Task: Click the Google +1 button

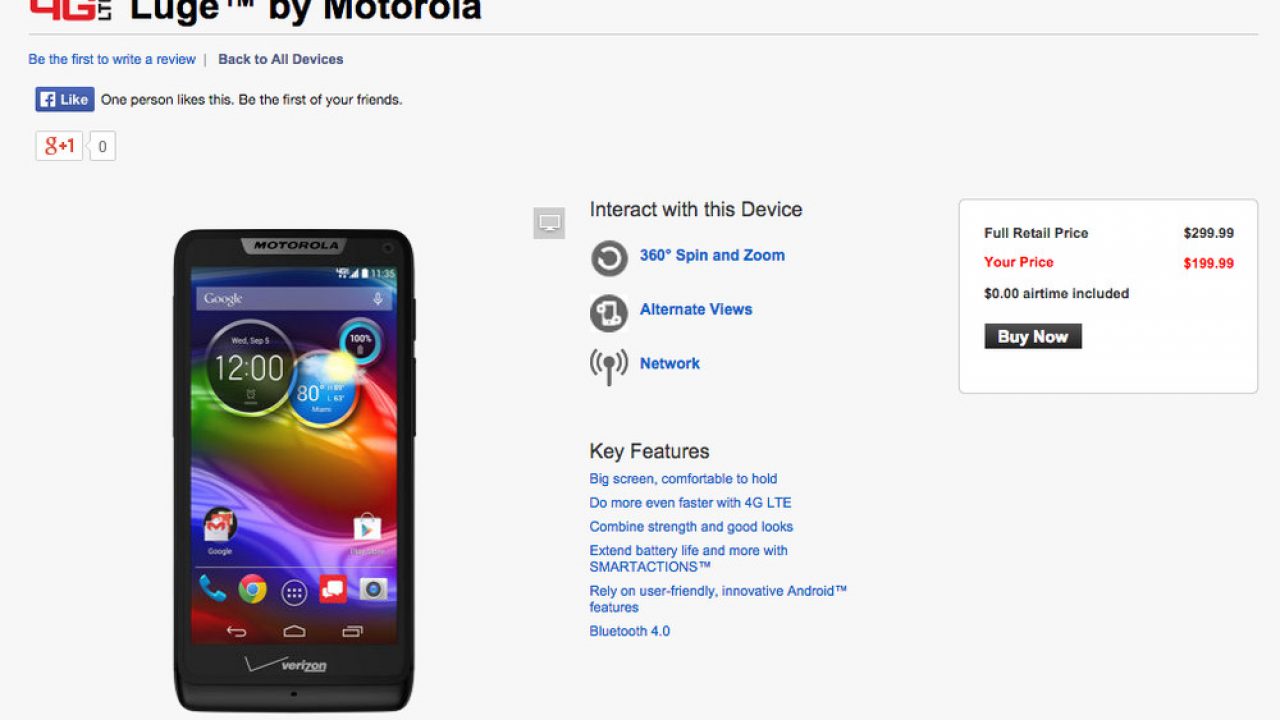Action: (59, 146)
